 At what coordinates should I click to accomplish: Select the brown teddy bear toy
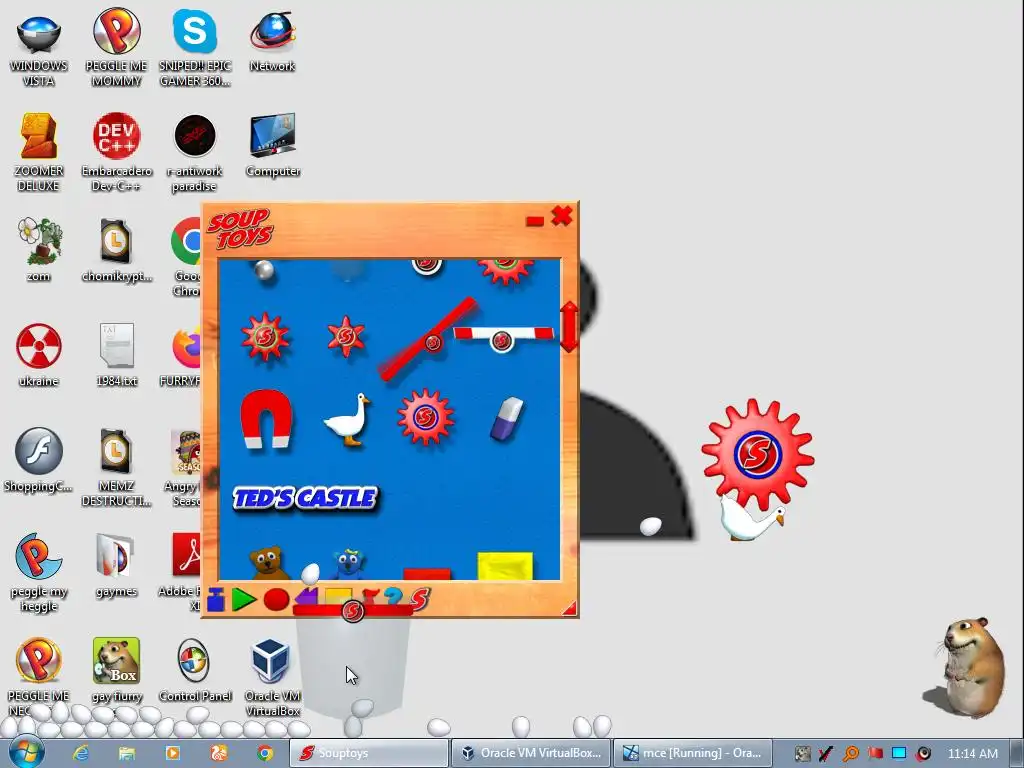tap(268, 563)
